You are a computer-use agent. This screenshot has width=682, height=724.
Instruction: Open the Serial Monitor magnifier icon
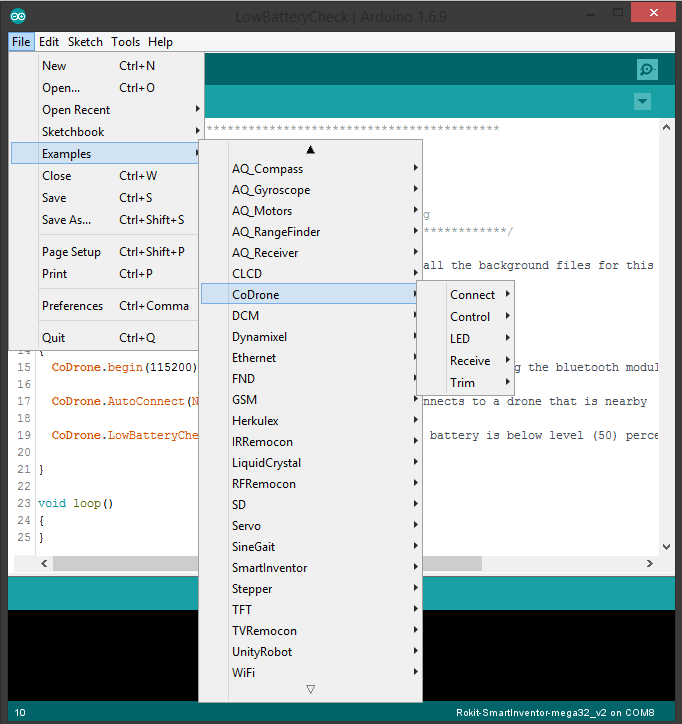click(x=647, y=70)
